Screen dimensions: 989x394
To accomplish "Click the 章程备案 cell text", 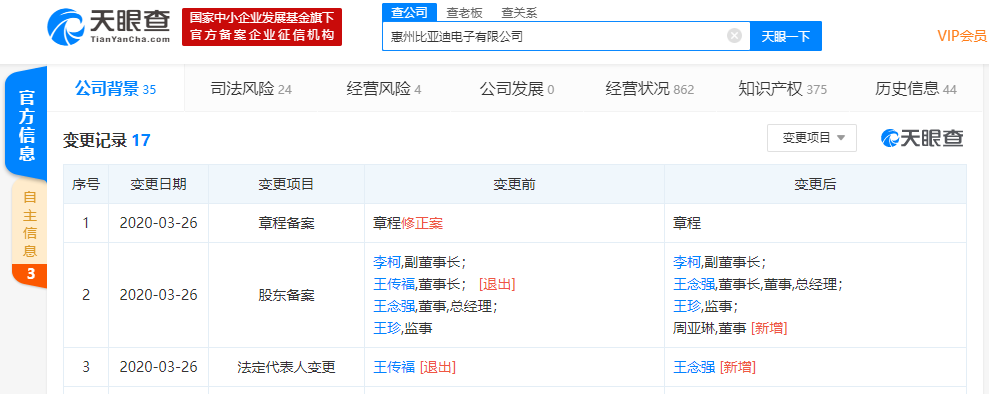I will coord(286,223).
